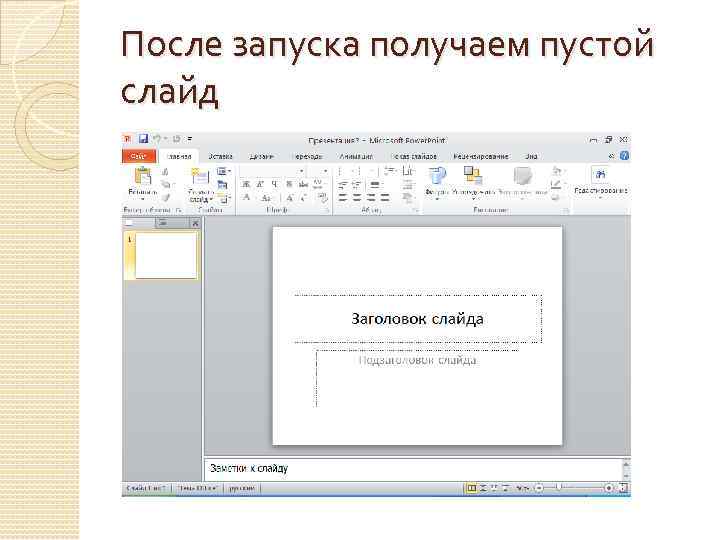Toggle italic К formatting

pyautogui.click(x=260, y=185)
